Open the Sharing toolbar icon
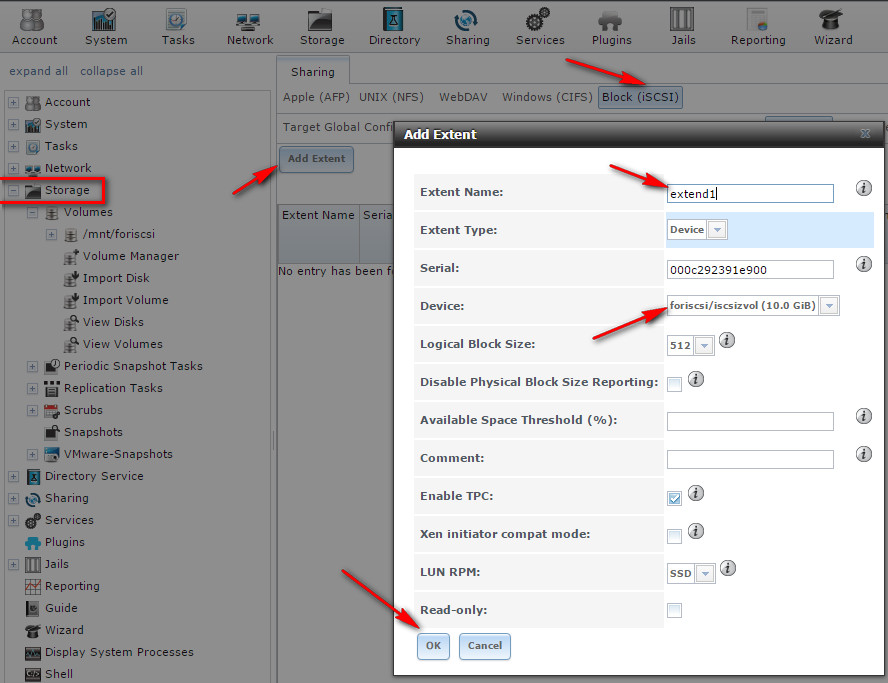This screenshot has width=888, height=683. coord(467,27)
